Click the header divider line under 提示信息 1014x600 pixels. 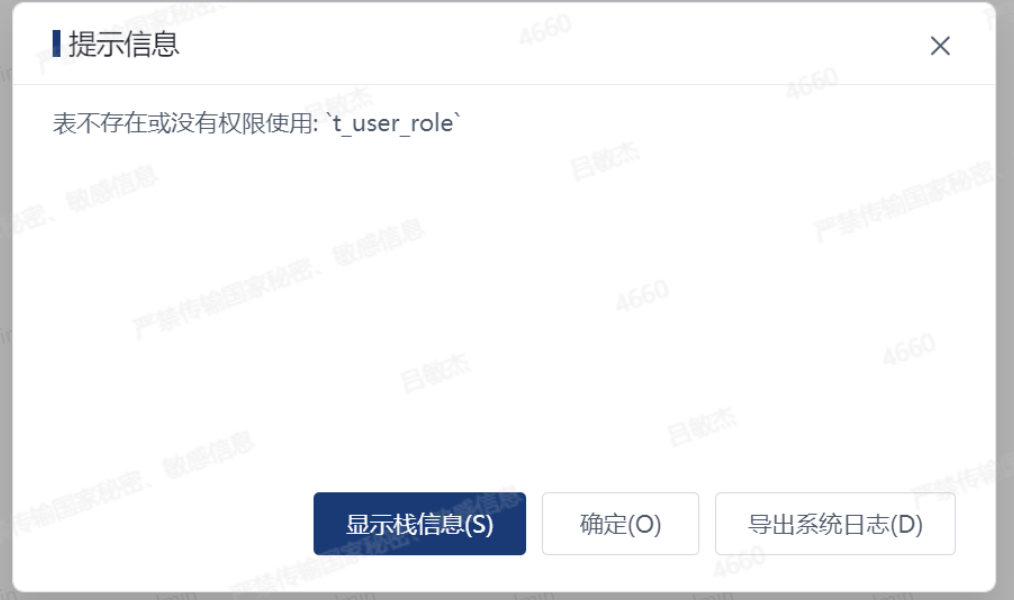click(x=504, y=84)
